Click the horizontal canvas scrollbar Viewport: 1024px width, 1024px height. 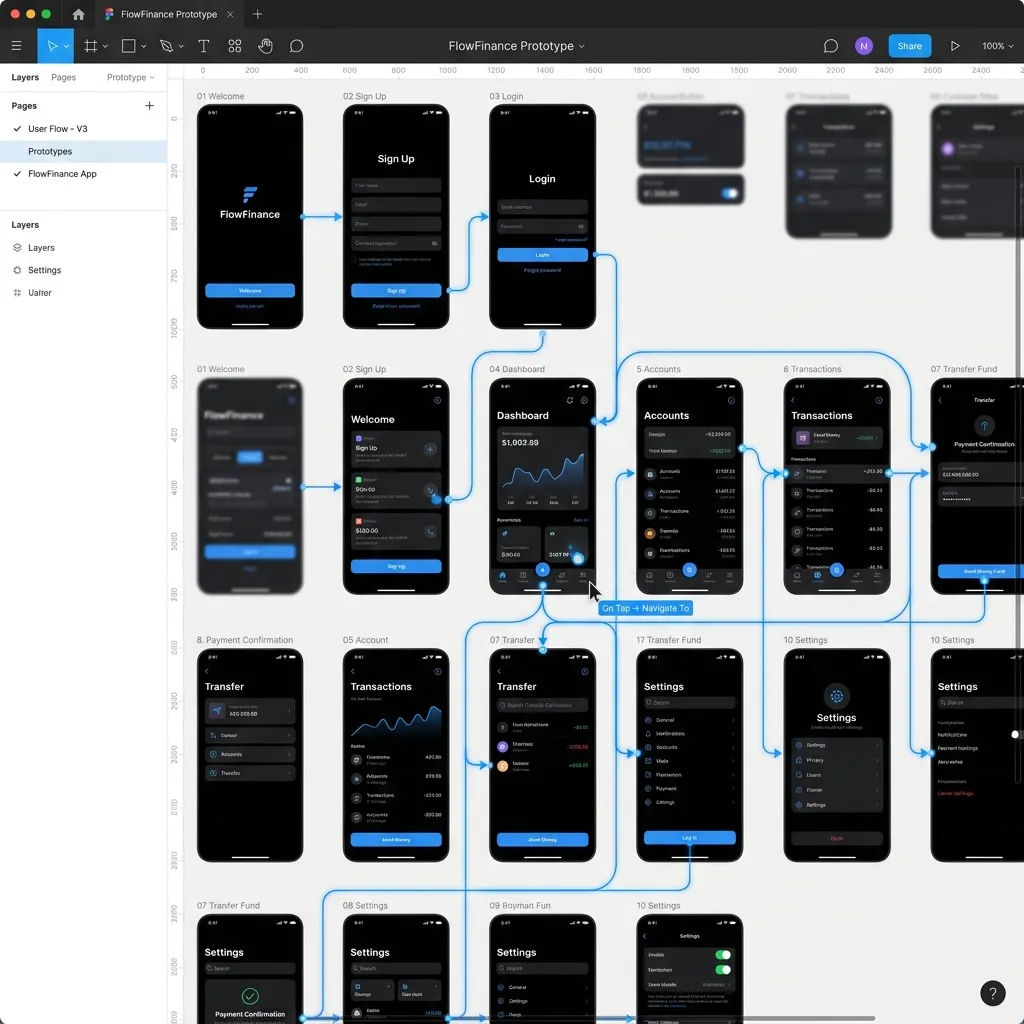[588, 1017]
